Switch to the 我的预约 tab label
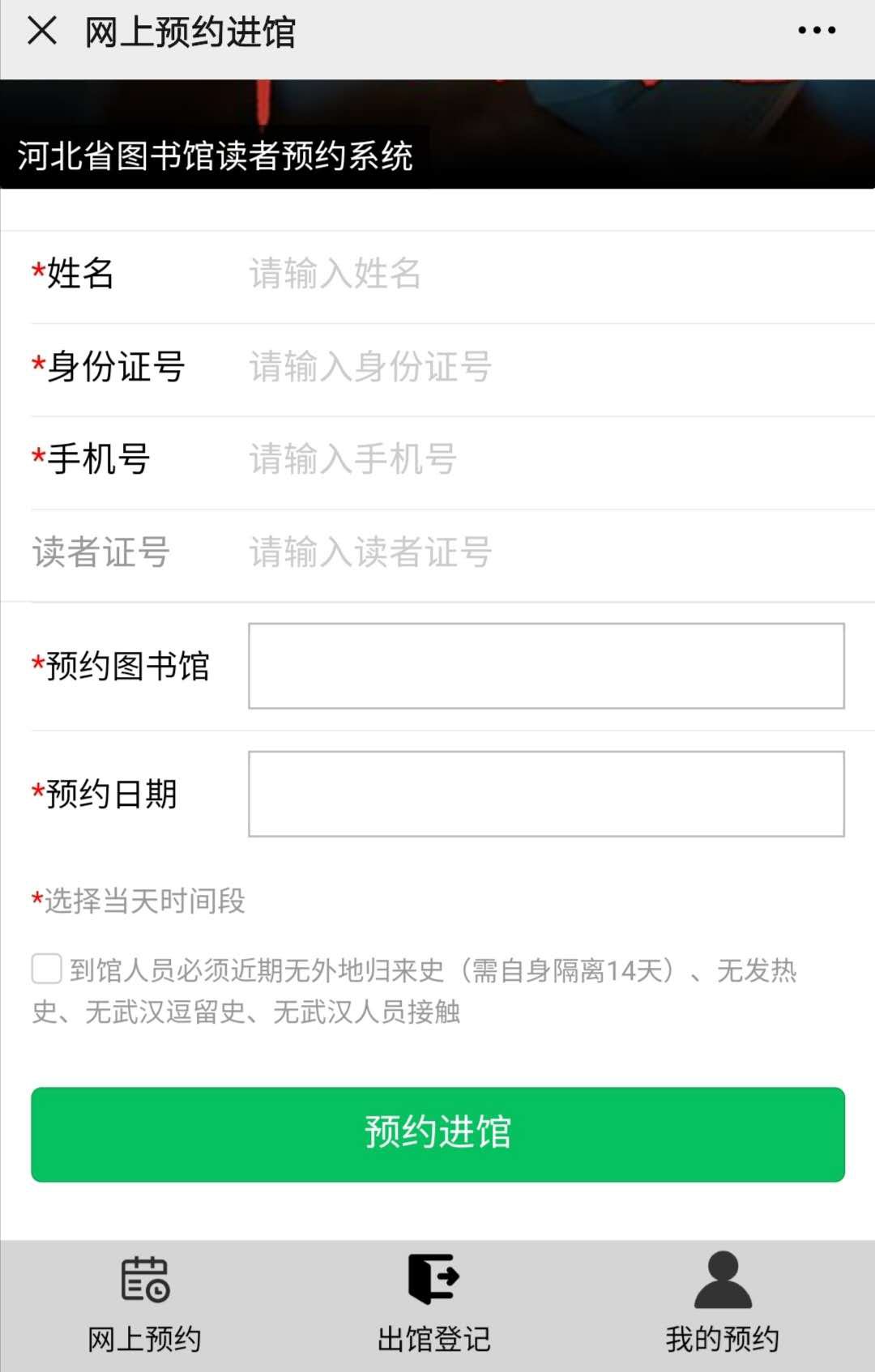The image size is (875, 1372). pyautogui.click(x=723, y=1340)
